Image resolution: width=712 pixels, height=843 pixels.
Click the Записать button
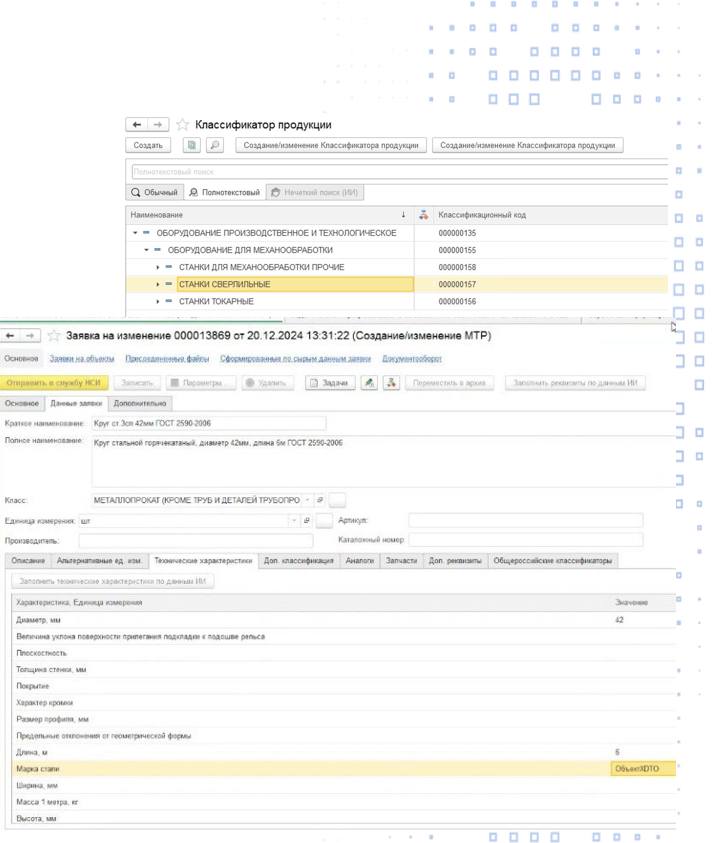[x=137, y=383]
